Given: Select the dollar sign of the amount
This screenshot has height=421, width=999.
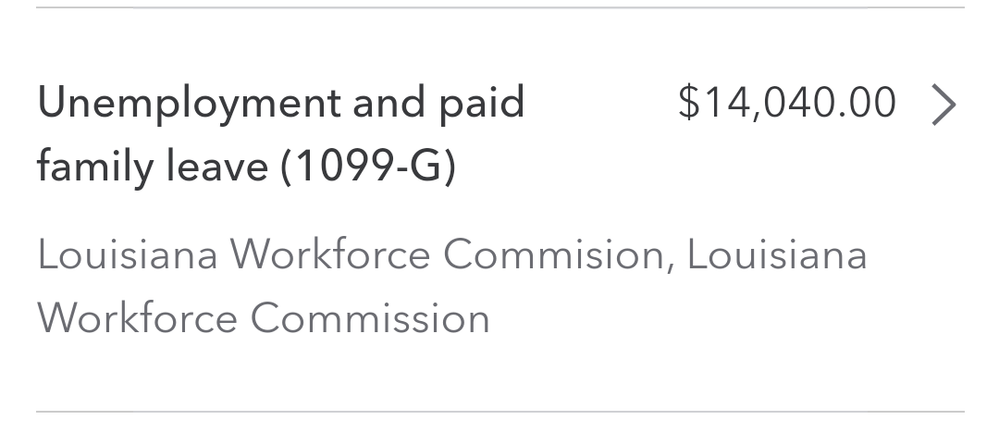Looking at the screenshot, I should point(688,103).
